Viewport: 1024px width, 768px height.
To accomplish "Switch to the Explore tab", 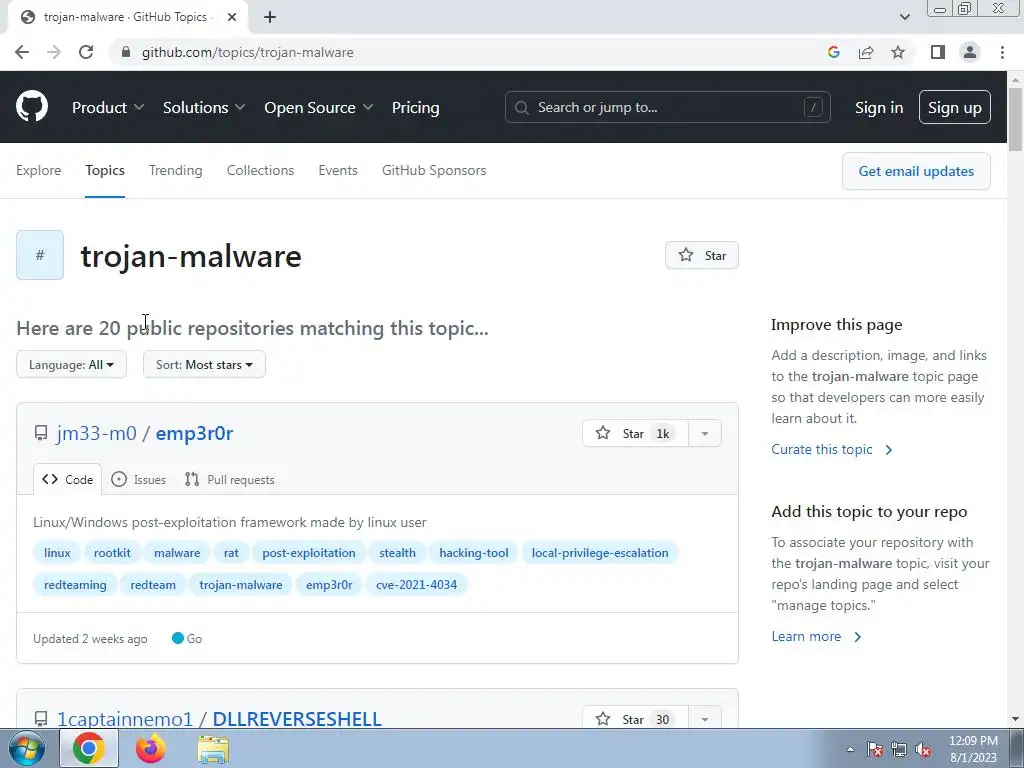I will pyautogui.click(x=39, y=170).
